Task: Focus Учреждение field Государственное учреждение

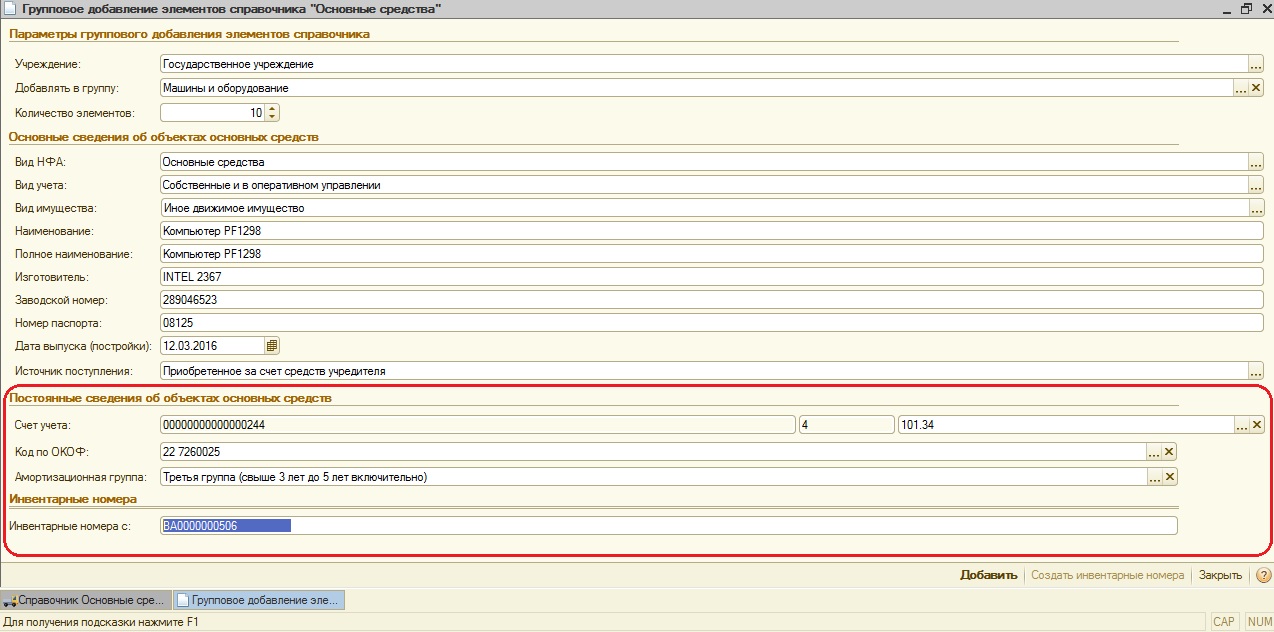Action: click(703, 64)
